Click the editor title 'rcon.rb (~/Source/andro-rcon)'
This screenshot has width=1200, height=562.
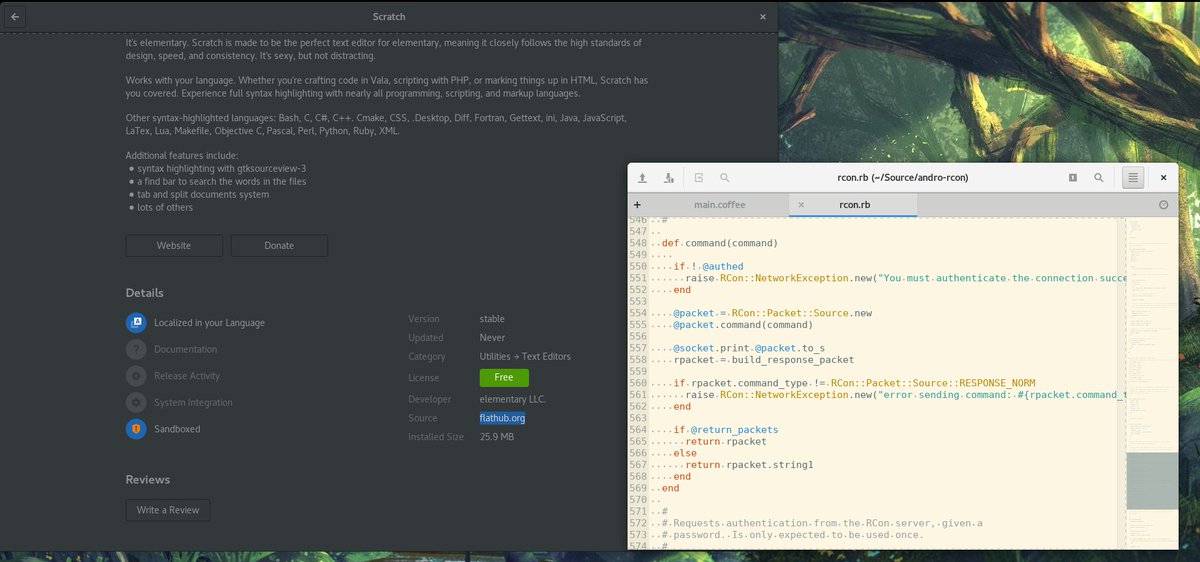[x=902, y=177]
